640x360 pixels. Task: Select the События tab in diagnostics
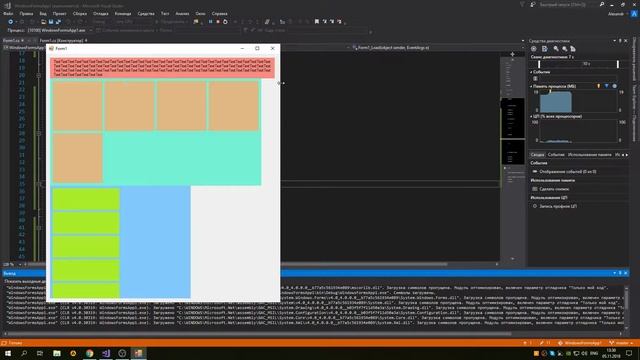(556, 155)
